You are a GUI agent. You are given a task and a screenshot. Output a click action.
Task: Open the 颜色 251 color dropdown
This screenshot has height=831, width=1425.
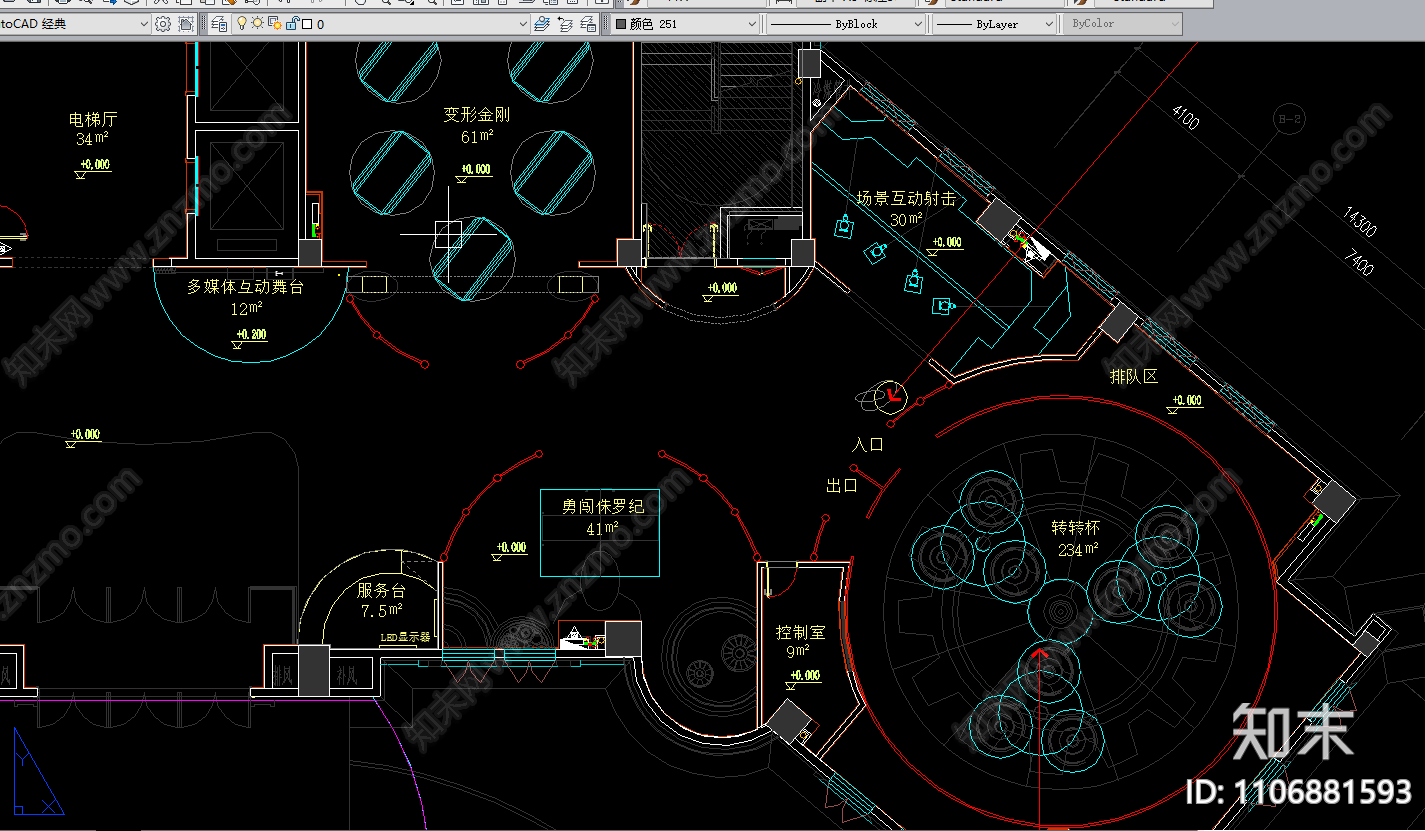(x=752, y=24)
